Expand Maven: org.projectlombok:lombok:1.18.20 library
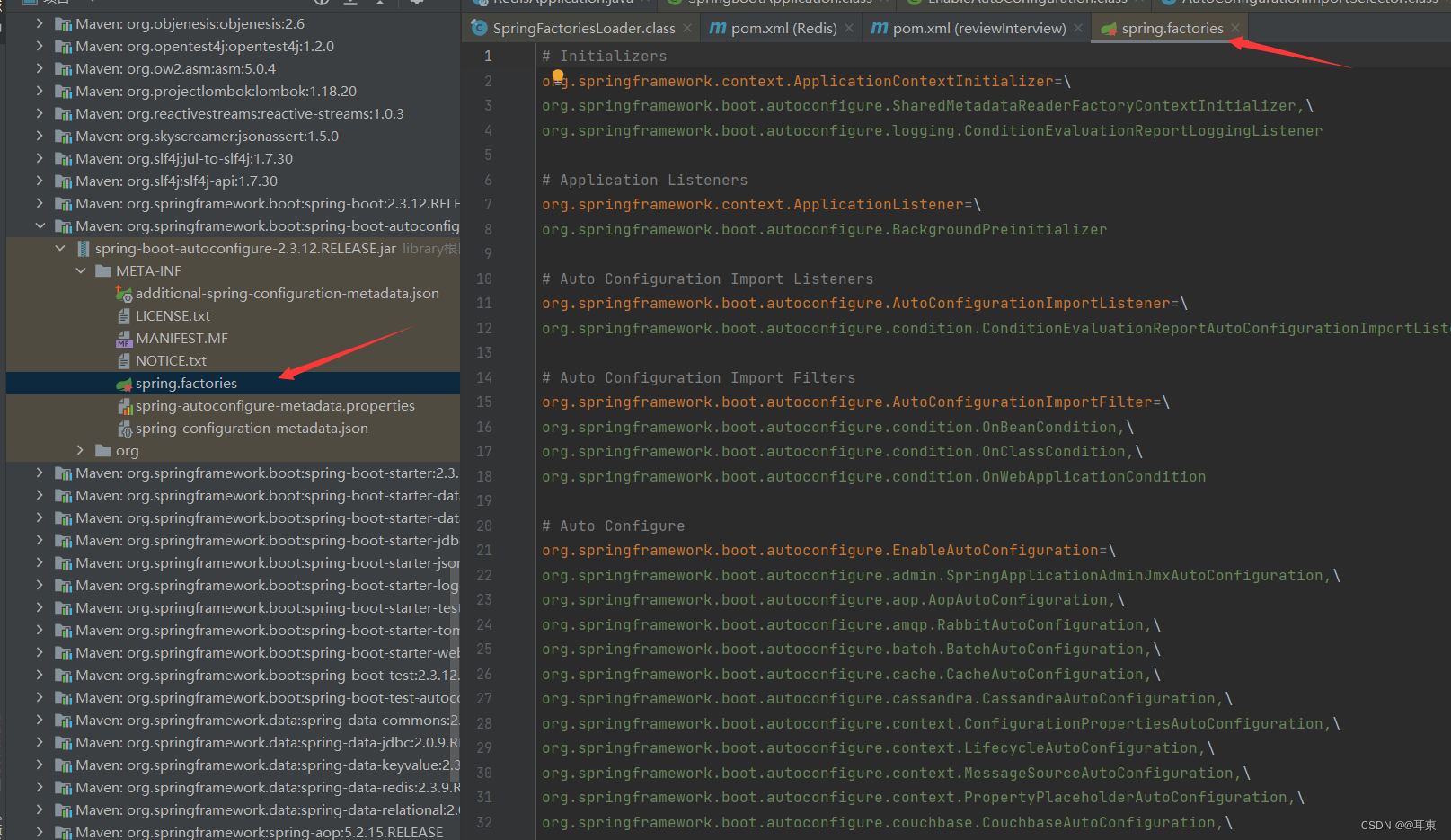 click(x=40, y=91)
